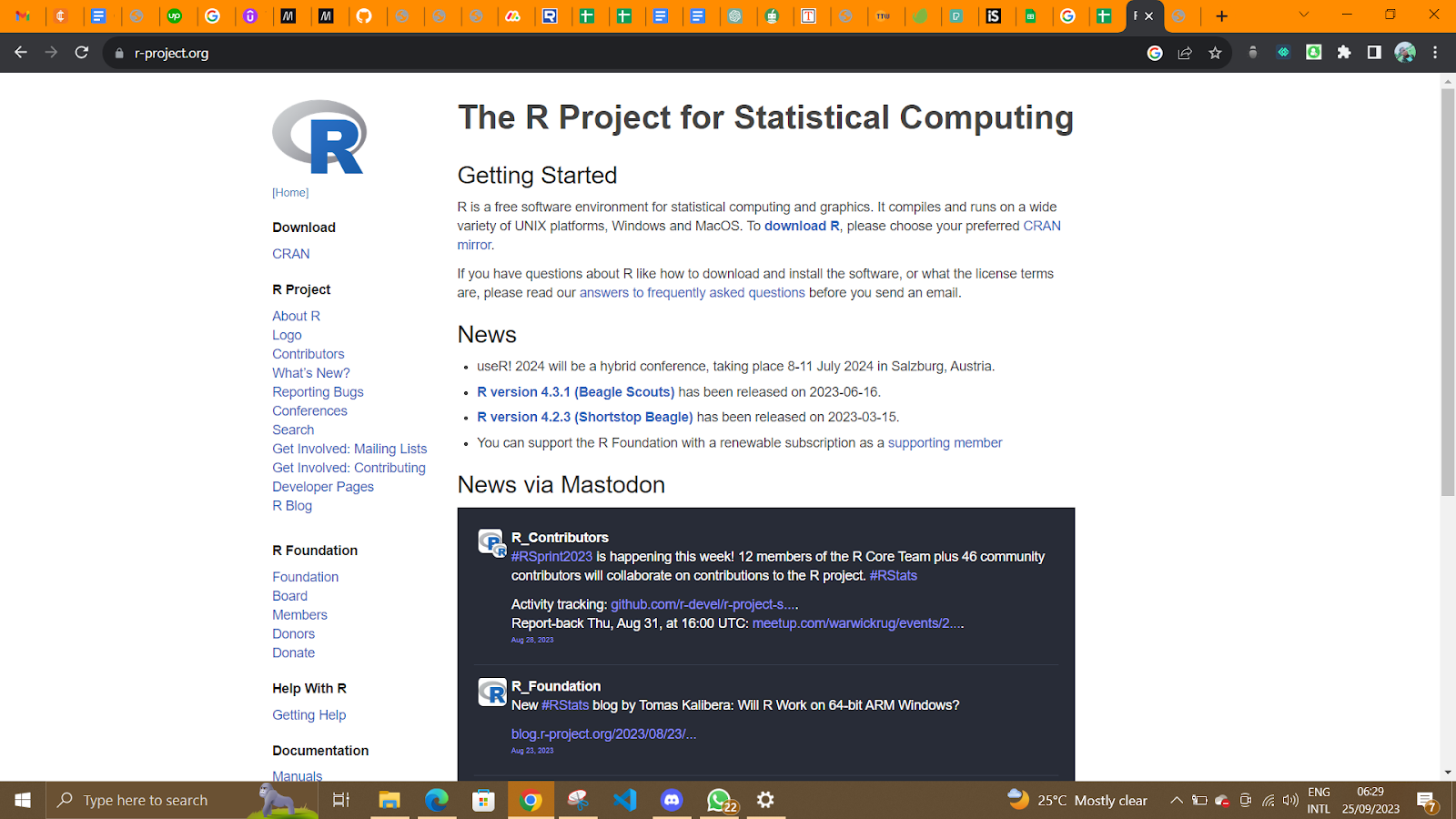The image size is (1456, 819).
Task: Open the notification center icon
Action: point(1427,801)
